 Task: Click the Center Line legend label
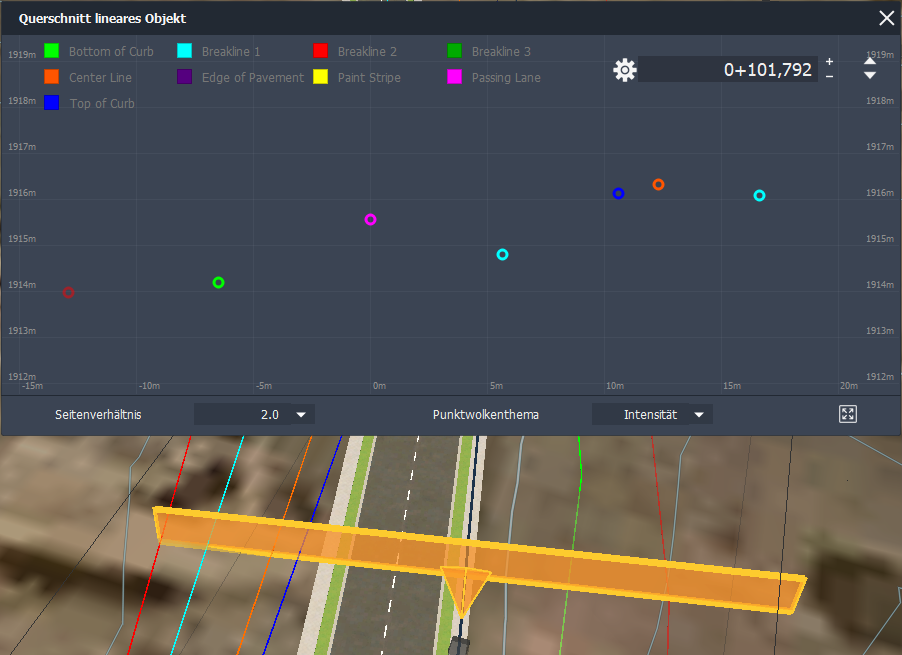point(100,77)
